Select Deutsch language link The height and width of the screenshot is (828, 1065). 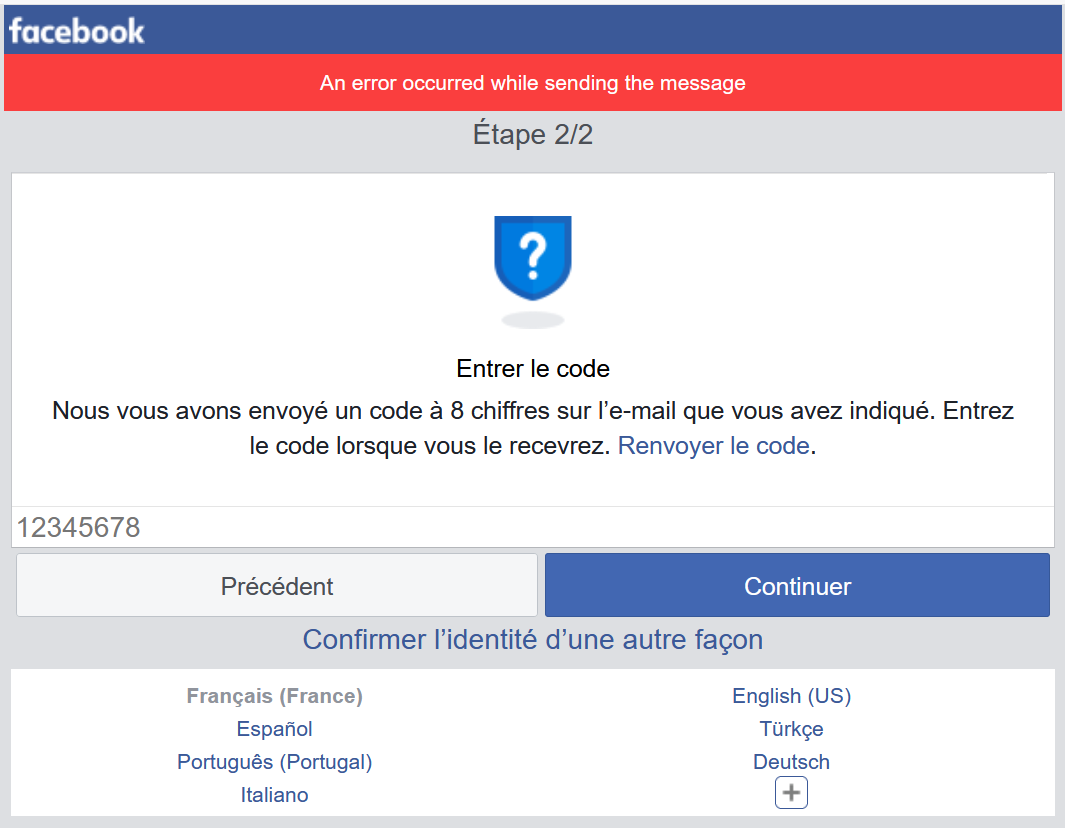pyautogui.click(x=791, y=762)
